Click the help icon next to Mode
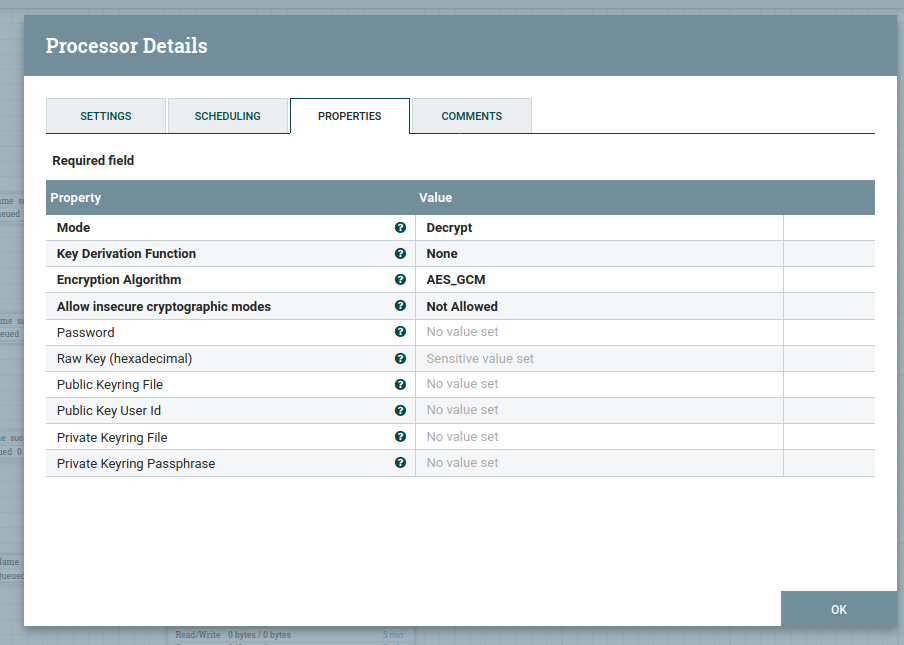 click(400, 228)
